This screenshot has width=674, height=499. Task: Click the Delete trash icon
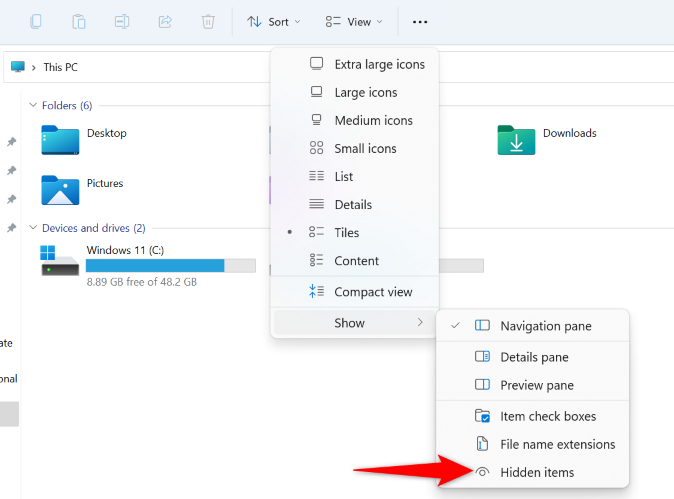tap(208, 21)
